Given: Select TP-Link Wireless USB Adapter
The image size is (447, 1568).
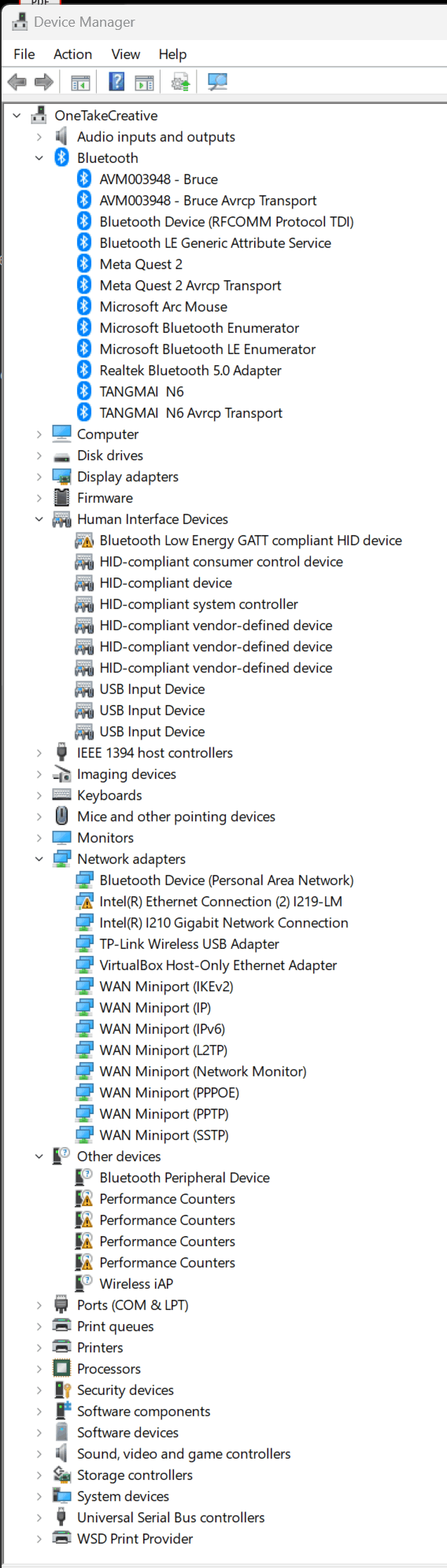Looking at the screenshot, I should pos(189,944).
